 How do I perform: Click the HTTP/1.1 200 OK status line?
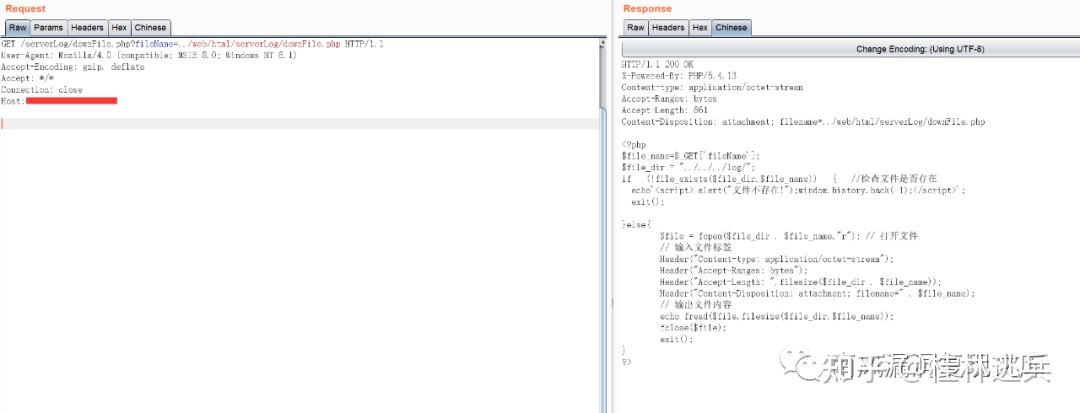click(657, 65)
